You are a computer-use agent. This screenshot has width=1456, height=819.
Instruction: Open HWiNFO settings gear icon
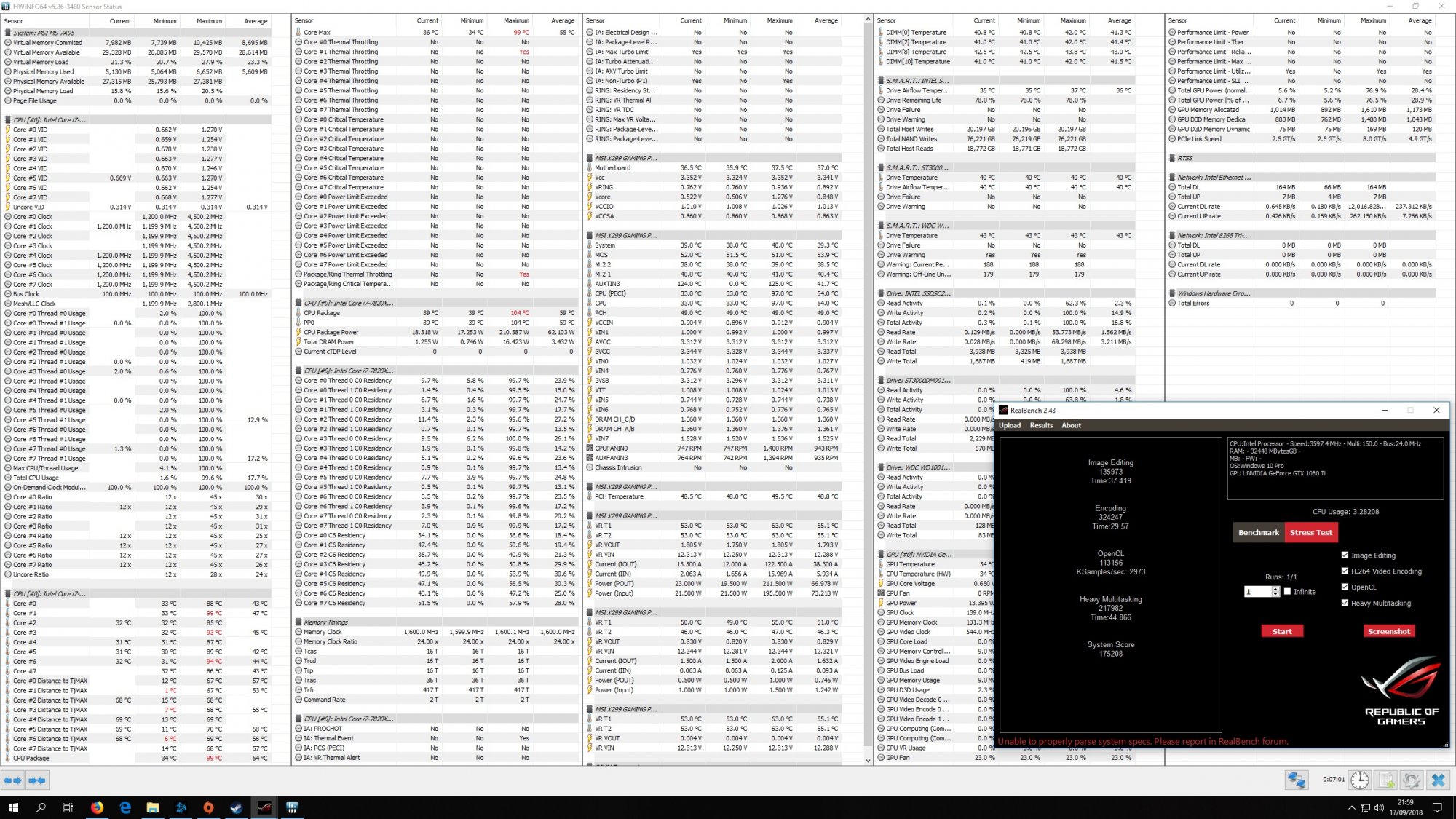tap(1412, 780)
